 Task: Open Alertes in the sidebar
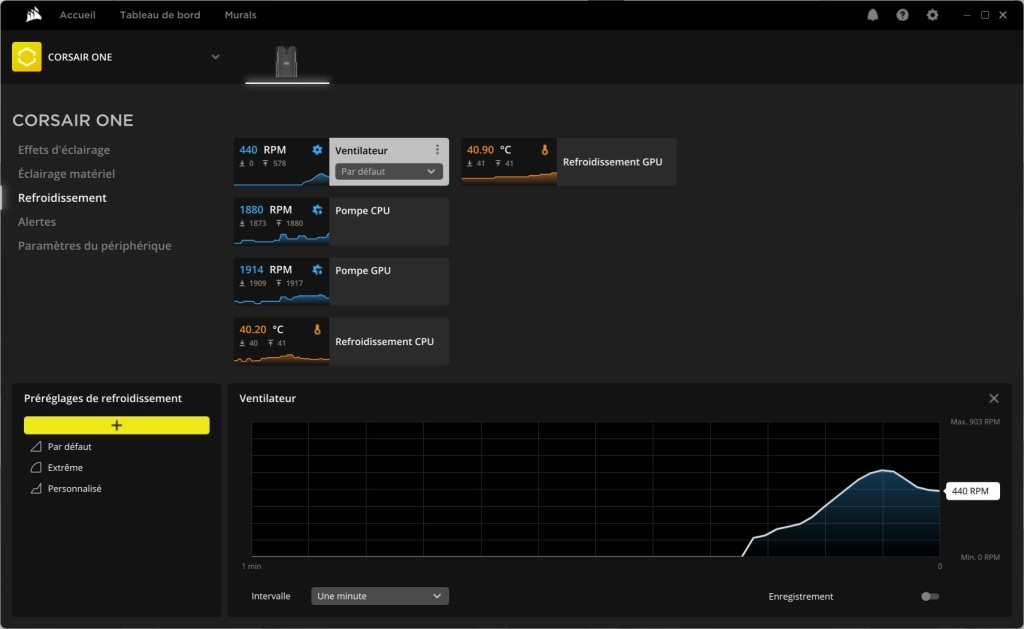[36, 221]
